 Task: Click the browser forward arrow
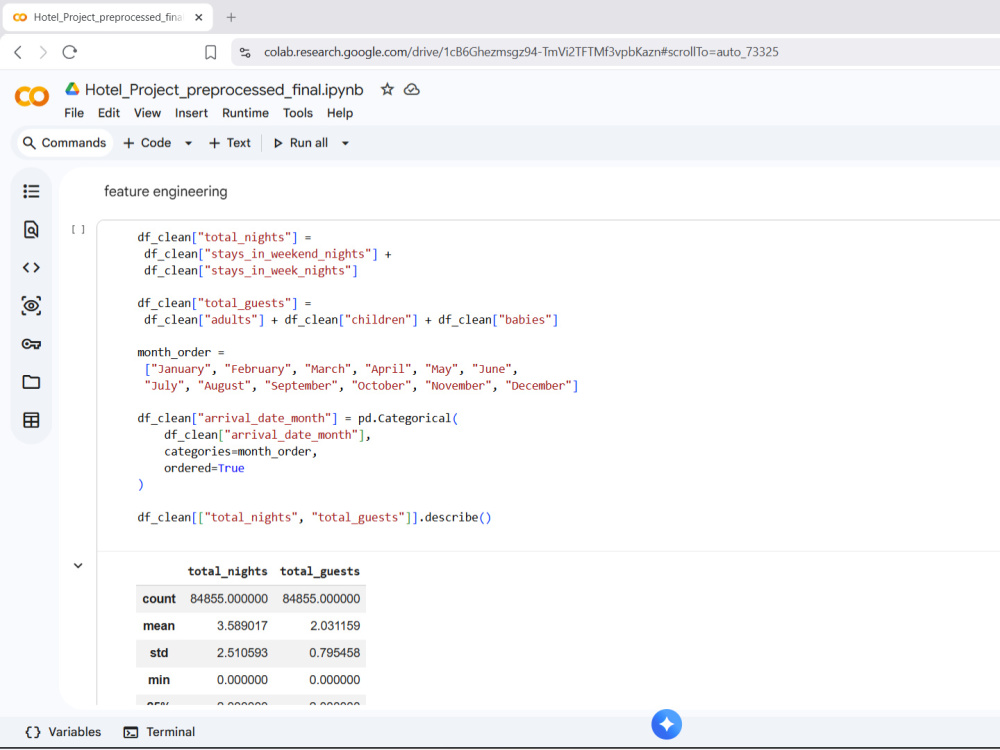pyautogui.click(x=43, y=52)
